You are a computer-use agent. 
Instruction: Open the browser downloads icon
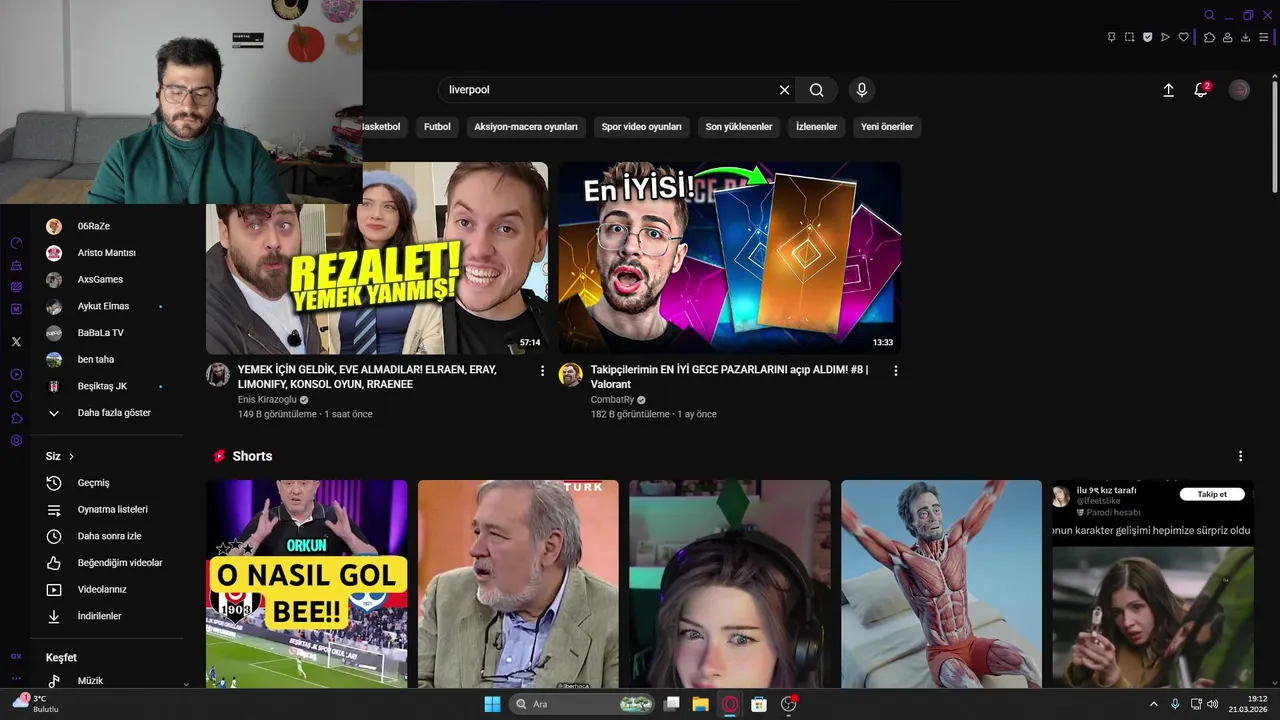[1245, 37]
